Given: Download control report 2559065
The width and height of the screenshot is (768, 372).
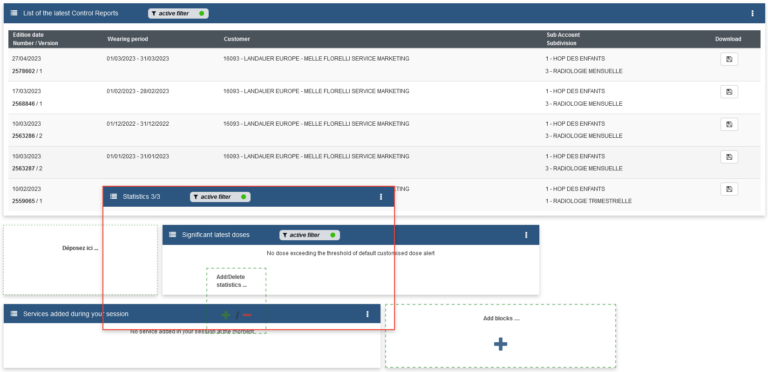Looking at the screenshot, I should point(729,189).
